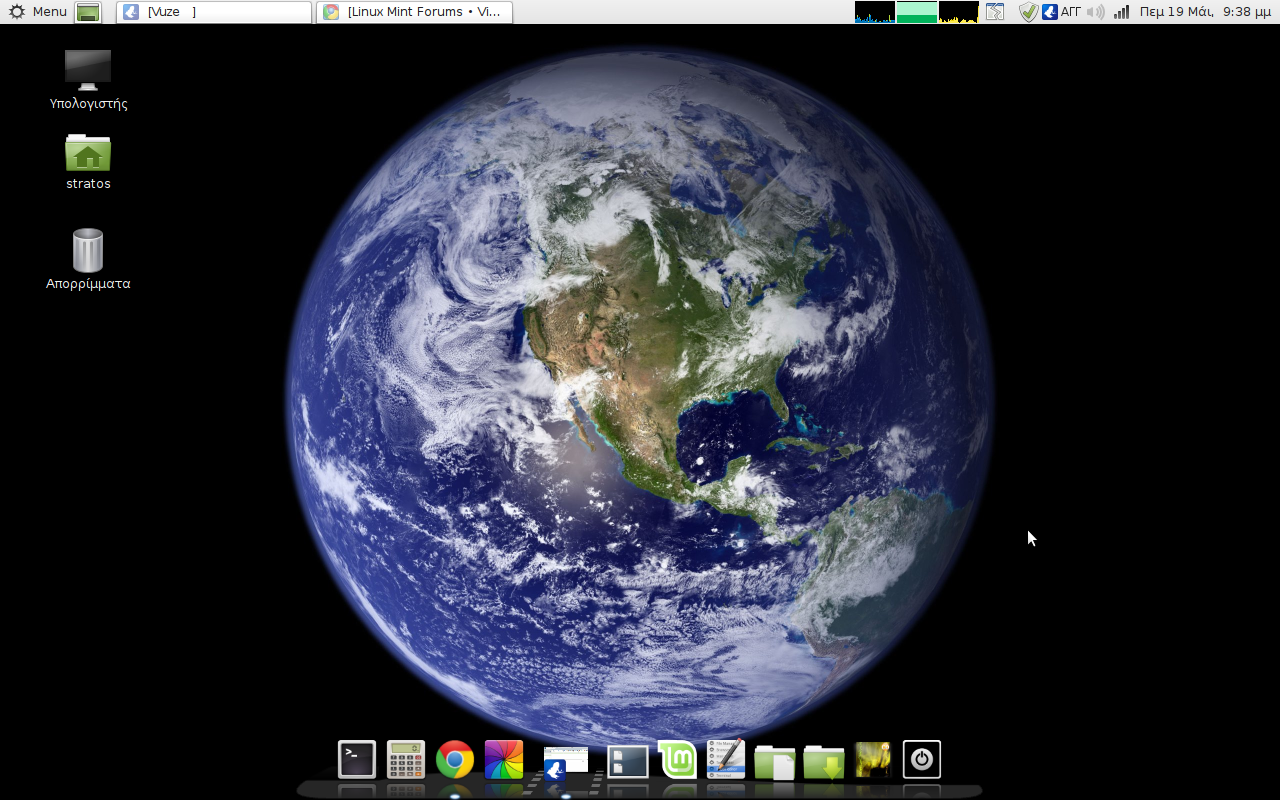Click the network signal strength icon
The width and height of the screenshot is (1280, 800).
point(1122,12)
